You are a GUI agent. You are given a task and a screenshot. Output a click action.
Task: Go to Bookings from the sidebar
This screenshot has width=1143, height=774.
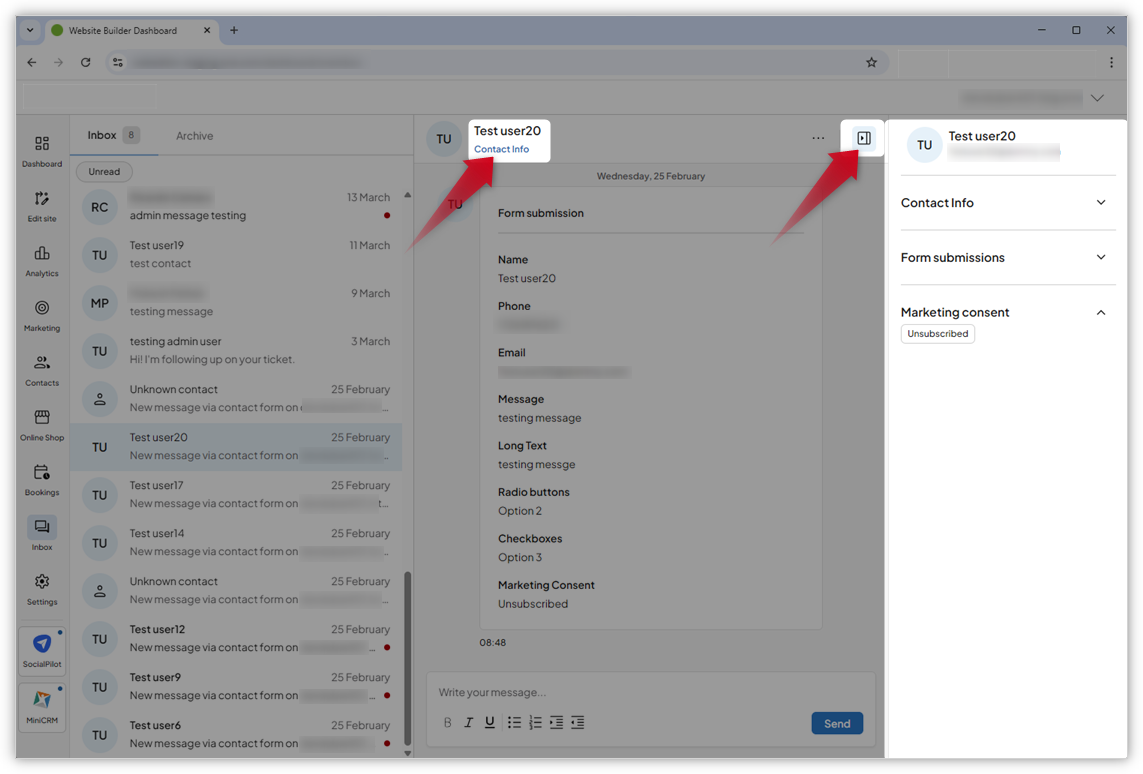tap(41, 478)
